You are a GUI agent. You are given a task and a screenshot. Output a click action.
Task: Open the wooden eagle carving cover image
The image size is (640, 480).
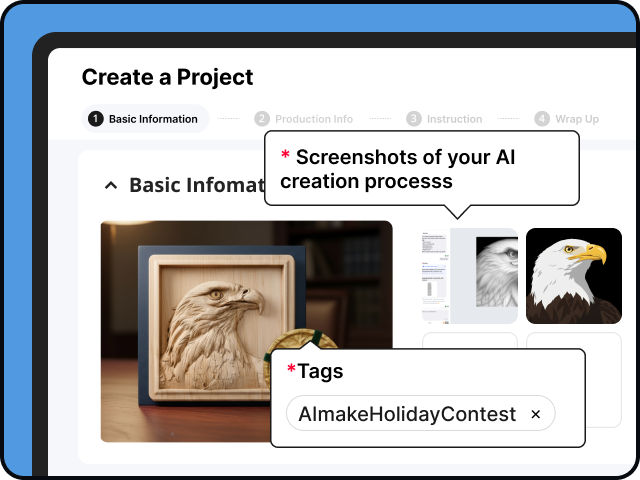click(190, 300)
